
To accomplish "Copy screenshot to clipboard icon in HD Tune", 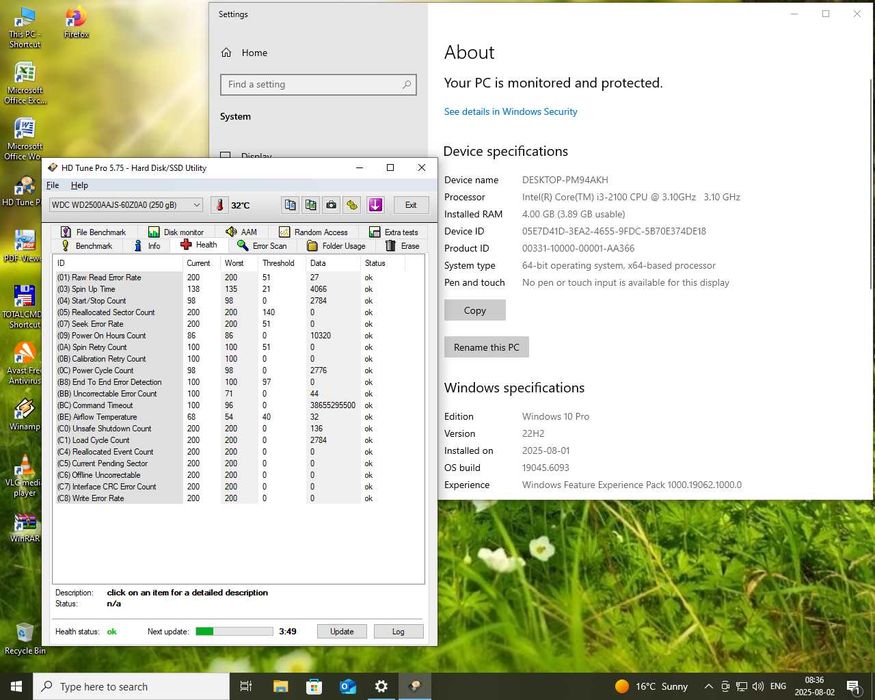I will click(x=311, y=205).
